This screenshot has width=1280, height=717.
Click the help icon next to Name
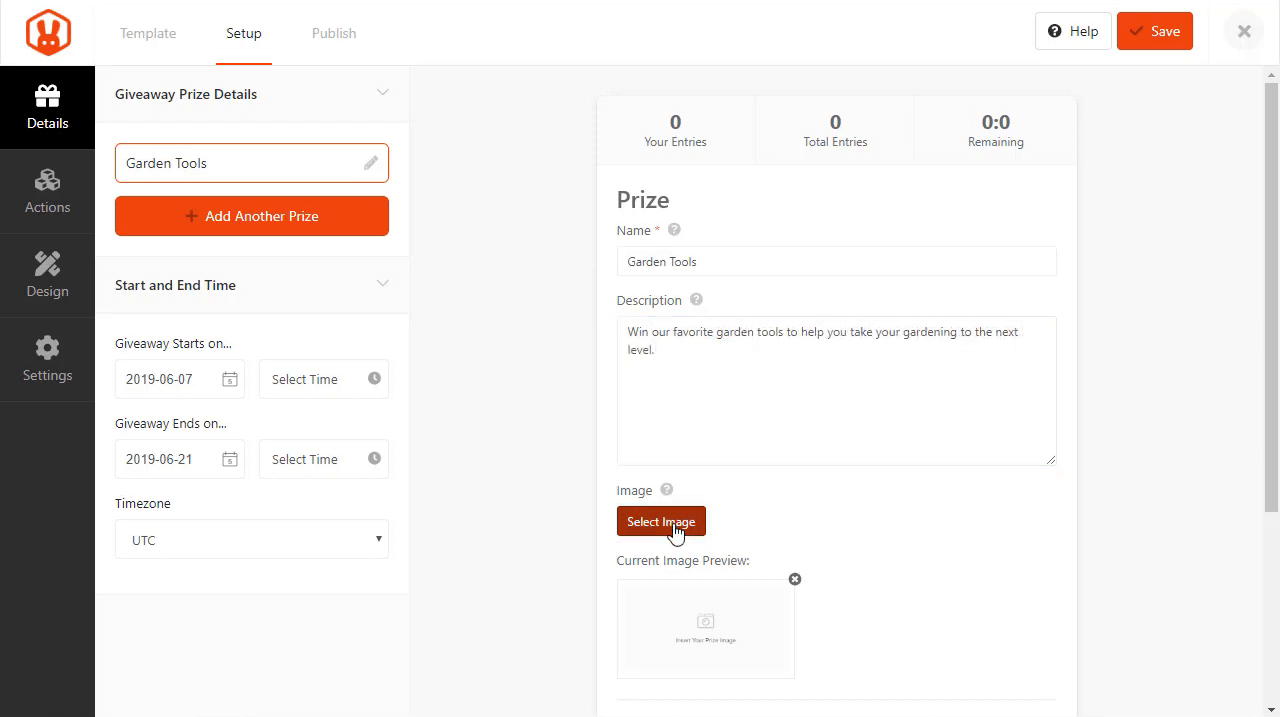(x=674, y=230)
